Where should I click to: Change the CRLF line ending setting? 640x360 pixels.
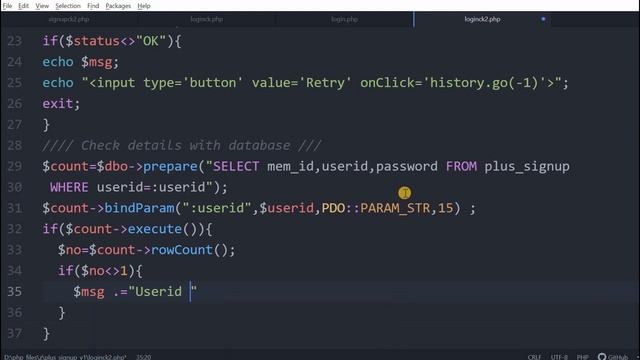pyautogui.click(x=534, y=357)
